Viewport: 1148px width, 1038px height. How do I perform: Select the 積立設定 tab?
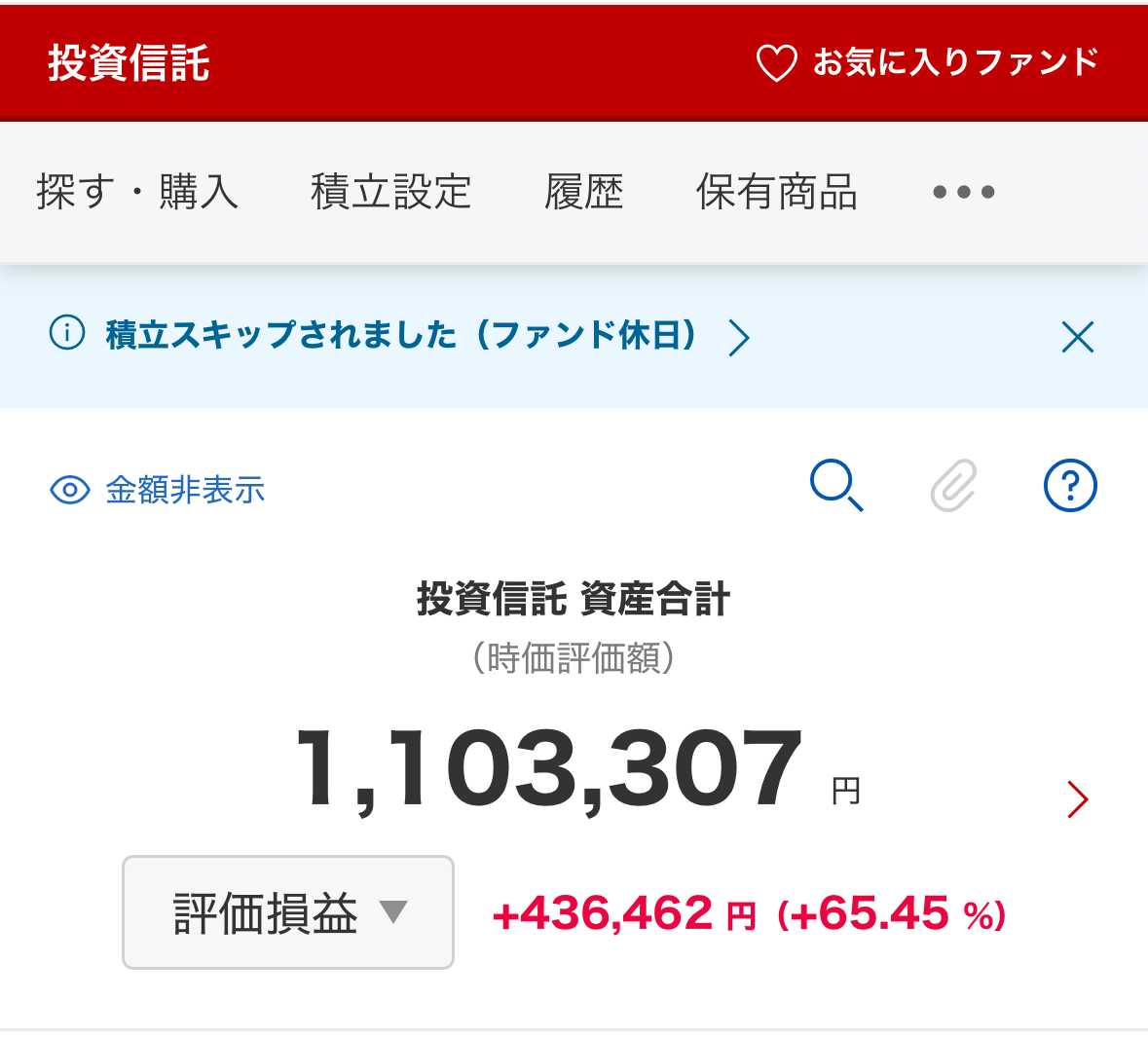pos(390,192)
